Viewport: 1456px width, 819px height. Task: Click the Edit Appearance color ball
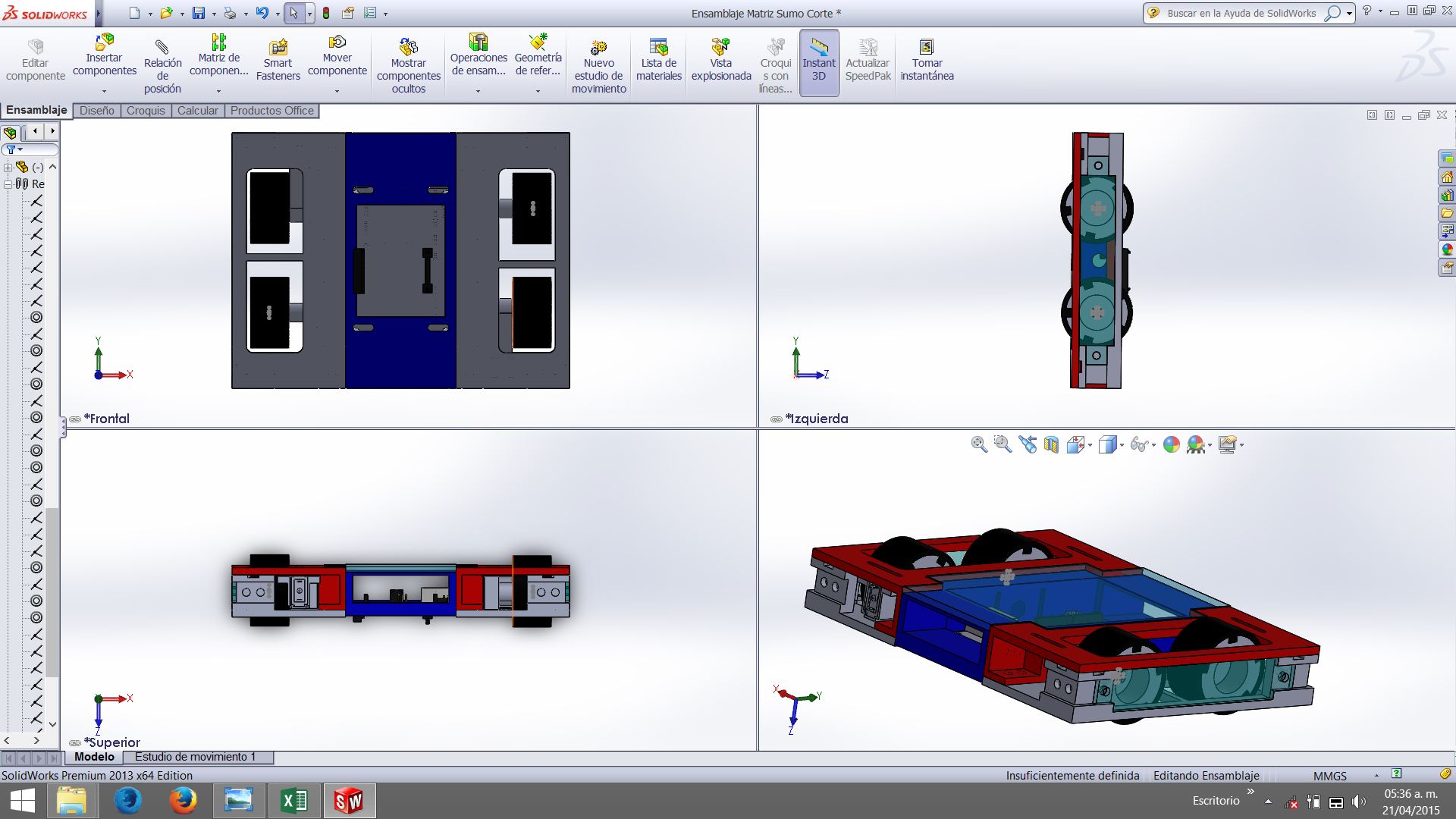tap(1171, 444)
